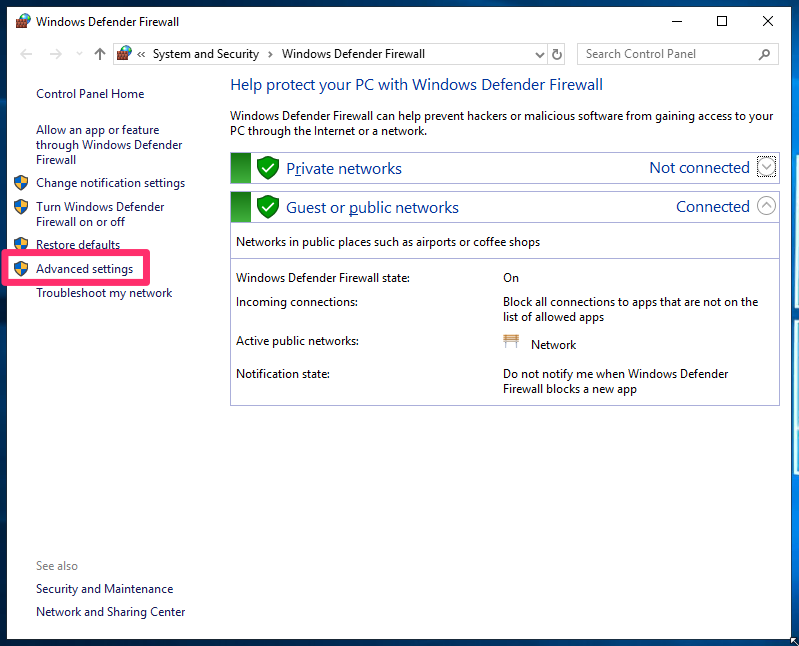Click the firewall state value 'On'

click(x=511, y=278)
